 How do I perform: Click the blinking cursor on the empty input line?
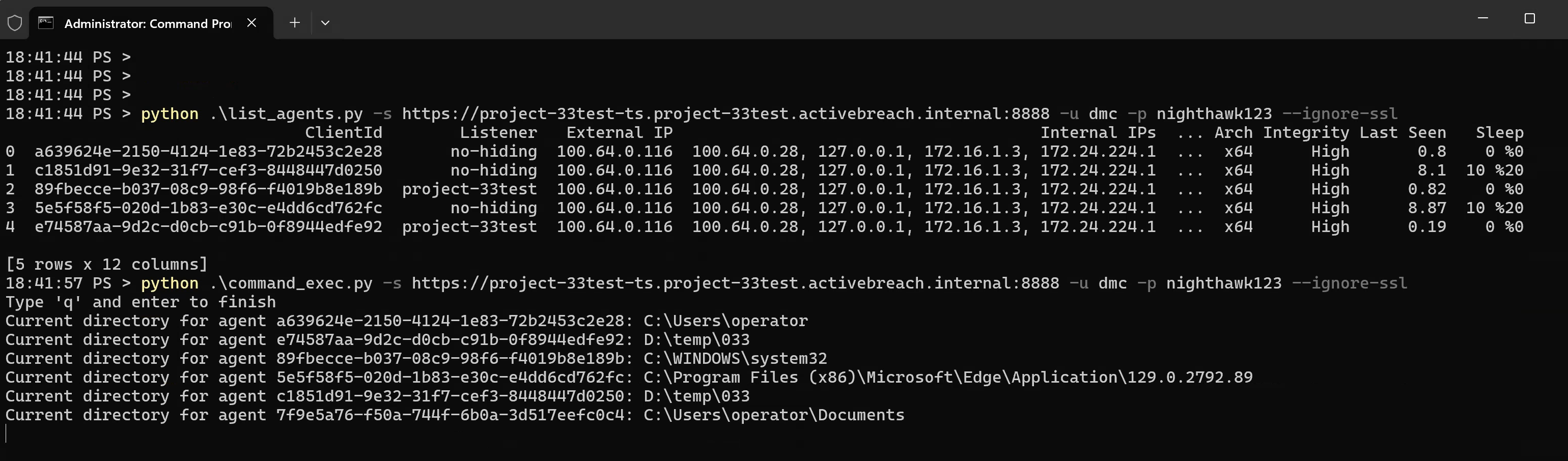(x=6, y=434)
